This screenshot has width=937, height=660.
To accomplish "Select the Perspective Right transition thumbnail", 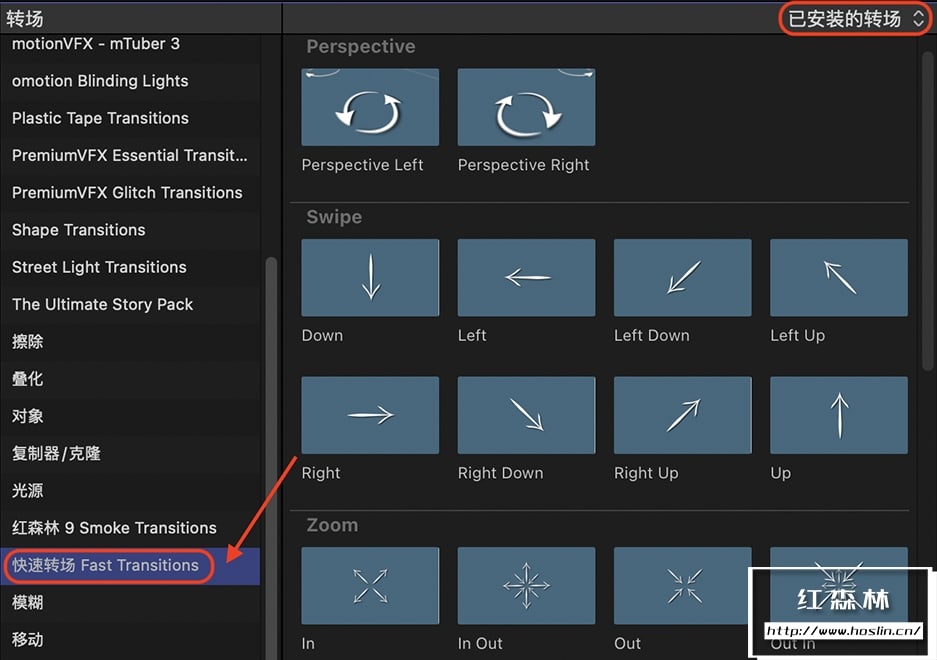I will (x=526, y=107).
